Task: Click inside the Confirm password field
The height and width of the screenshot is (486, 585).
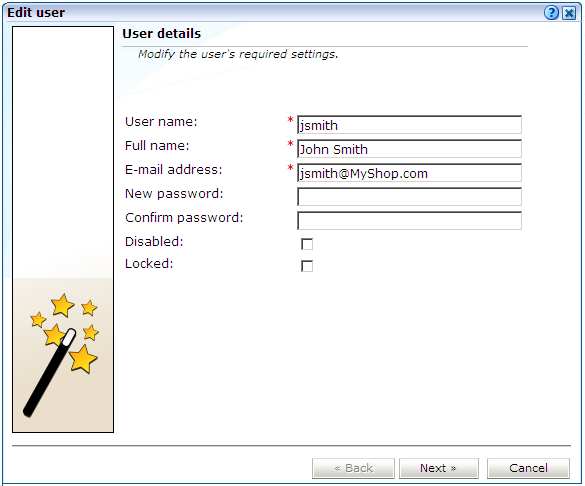Action: [x=409, y=220]
